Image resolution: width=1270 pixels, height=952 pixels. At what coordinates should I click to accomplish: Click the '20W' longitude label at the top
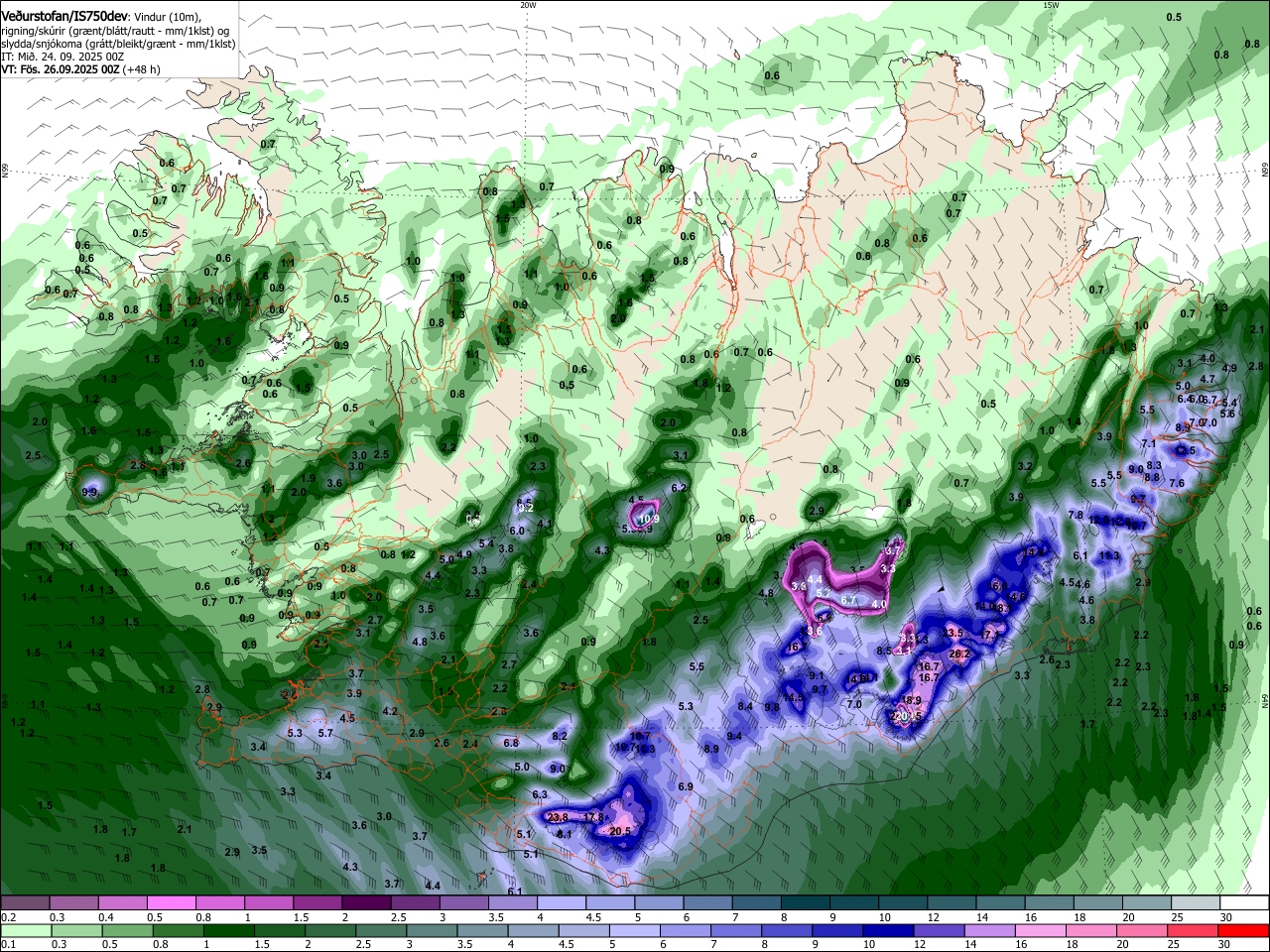click(x=527, y=4)
